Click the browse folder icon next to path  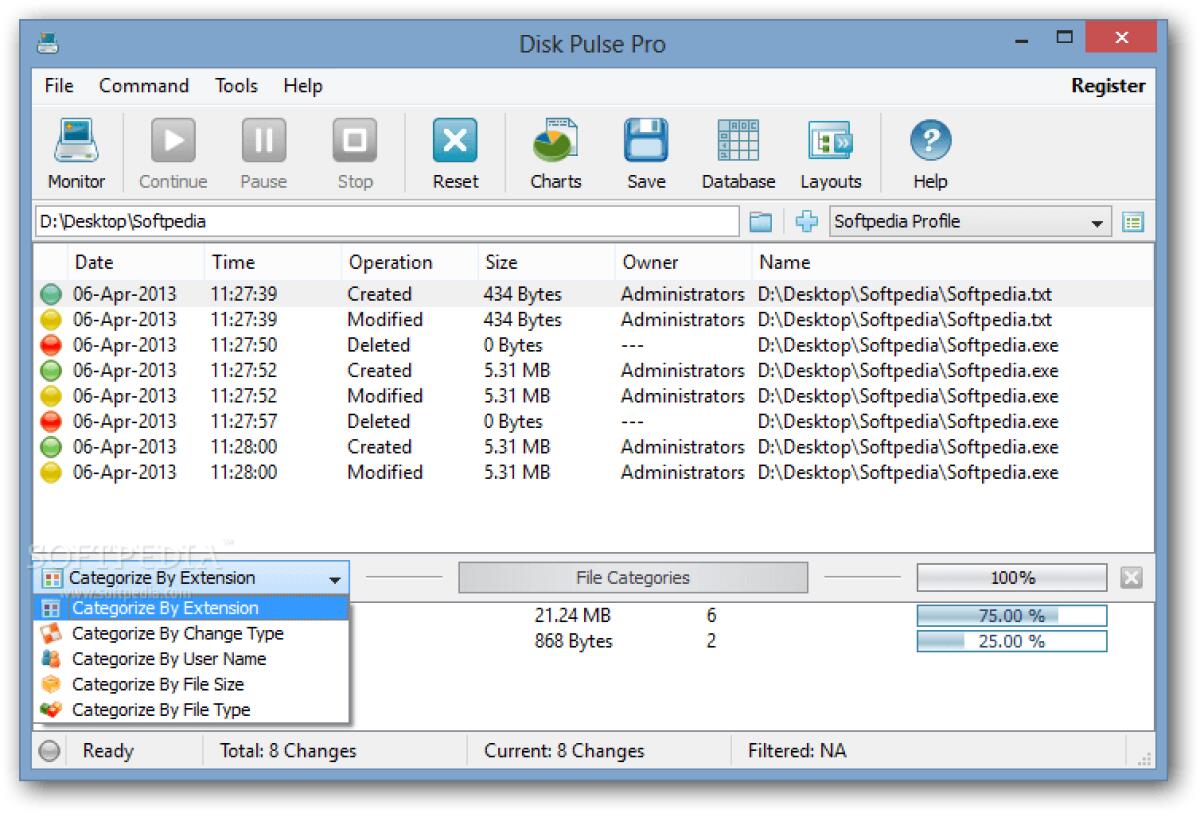[763, 221]
